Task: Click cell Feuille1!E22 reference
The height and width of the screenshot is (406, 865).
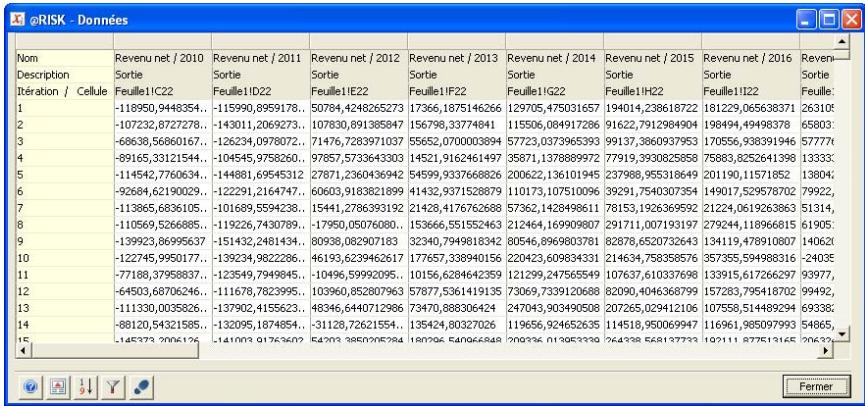Action: 358,90
